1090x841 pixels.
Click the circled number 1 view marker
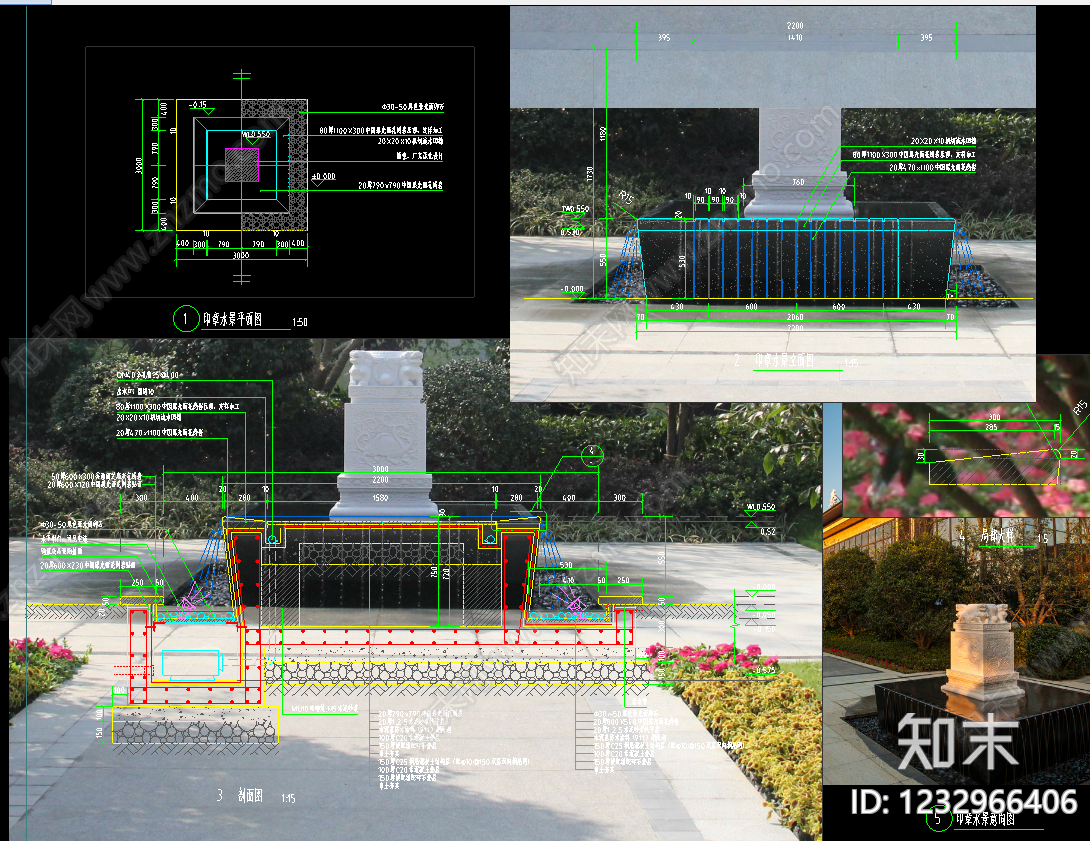point(185,319)
